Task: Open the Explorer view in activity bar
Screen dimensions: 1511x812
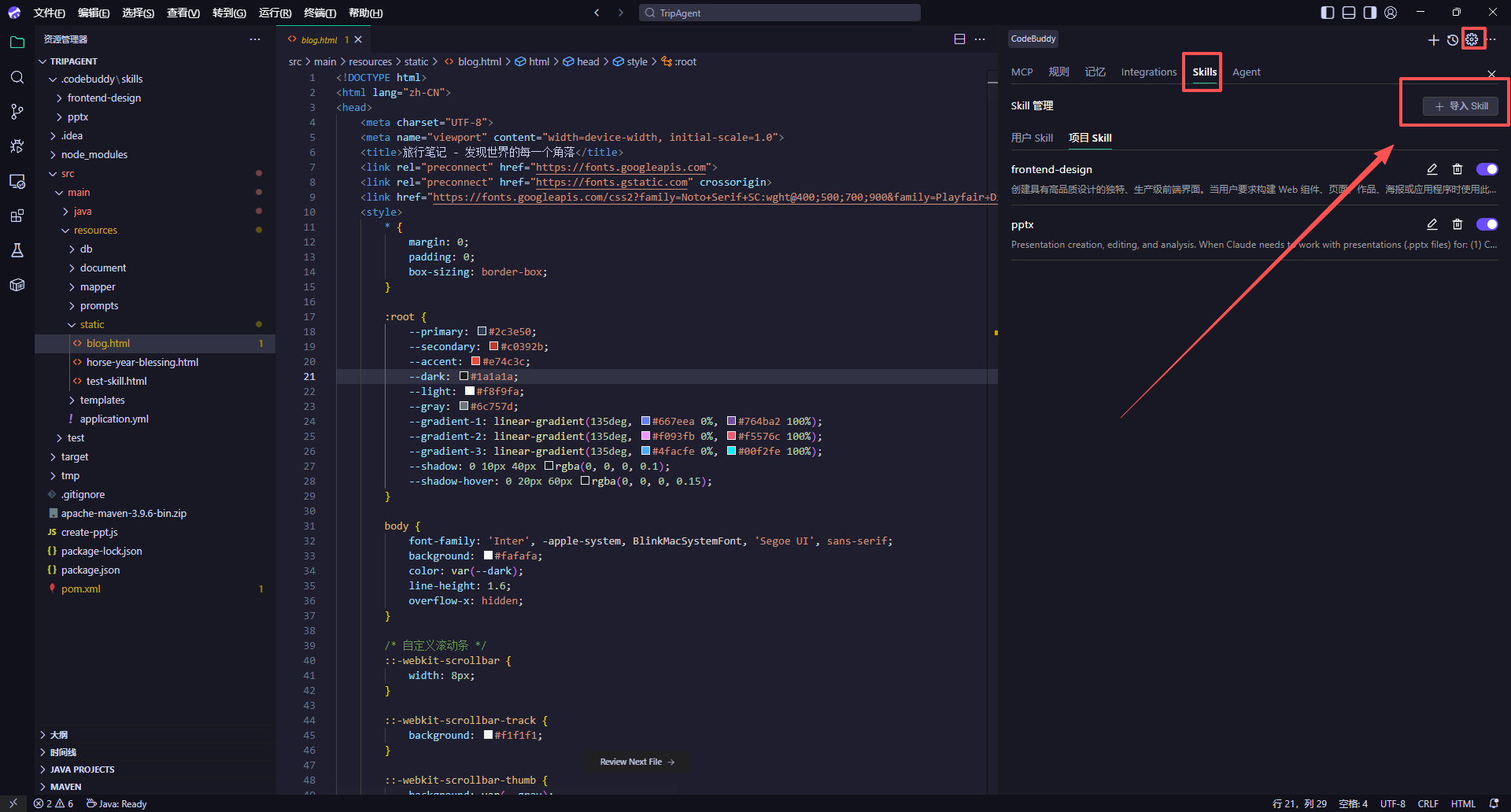Action: [x=17, y=42]
